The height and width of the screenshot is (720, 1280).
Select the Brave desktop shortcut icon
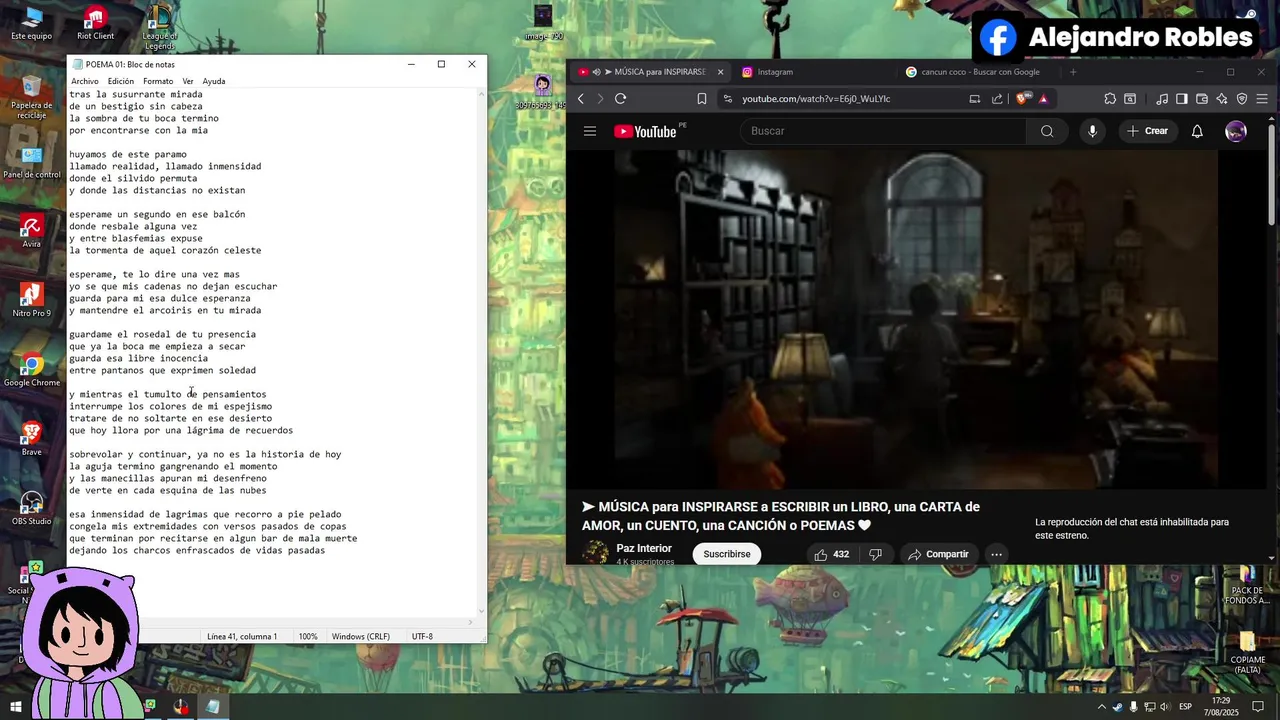point(32,439)
